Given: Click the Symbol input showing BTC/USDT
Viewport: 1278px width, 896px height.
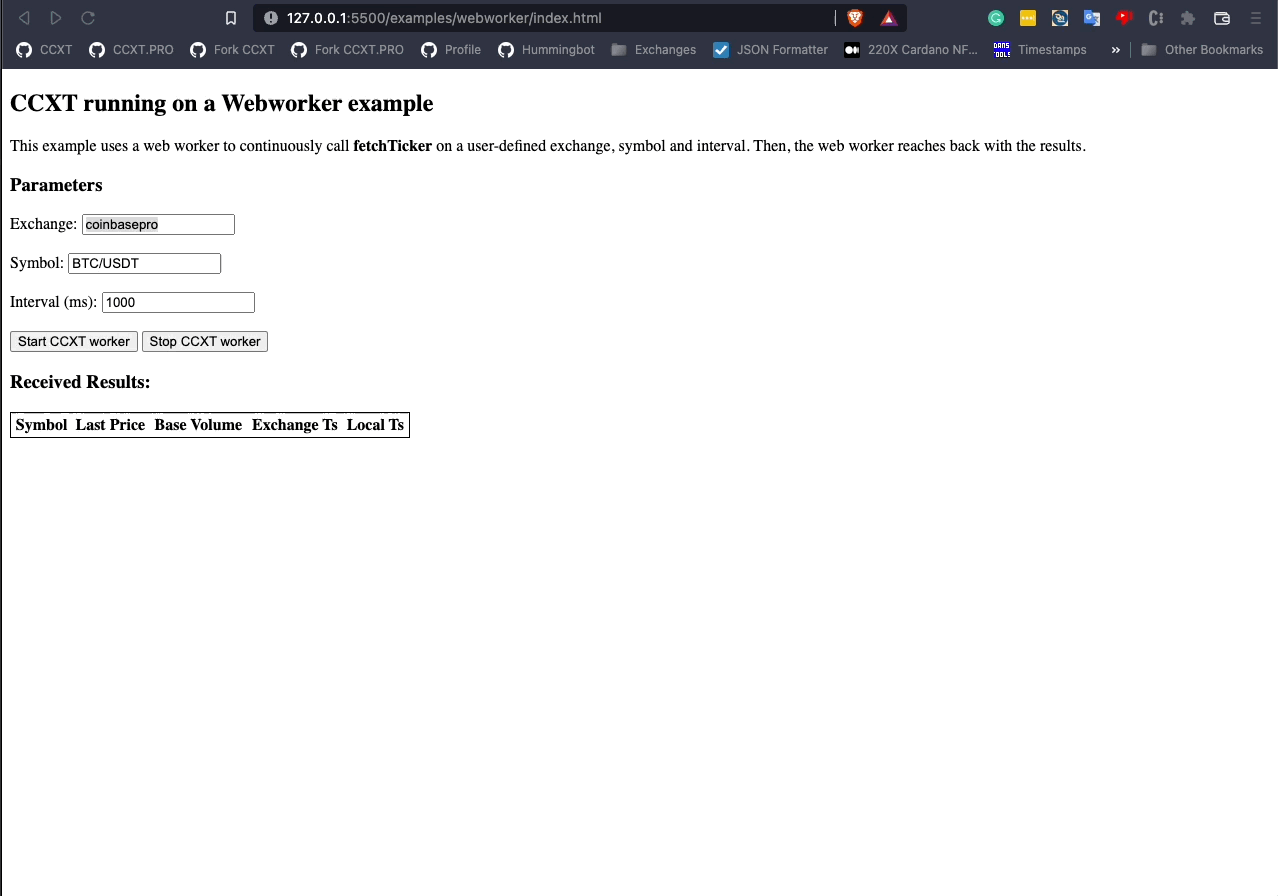Looking at the screenshot, I should (143, 263).
